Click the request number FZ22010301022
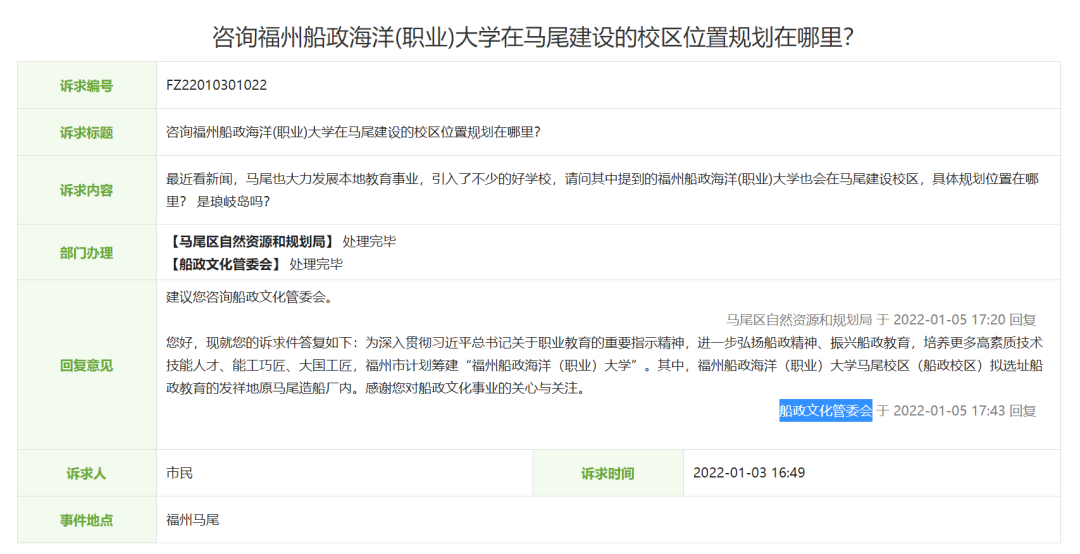 pos(216,85)
